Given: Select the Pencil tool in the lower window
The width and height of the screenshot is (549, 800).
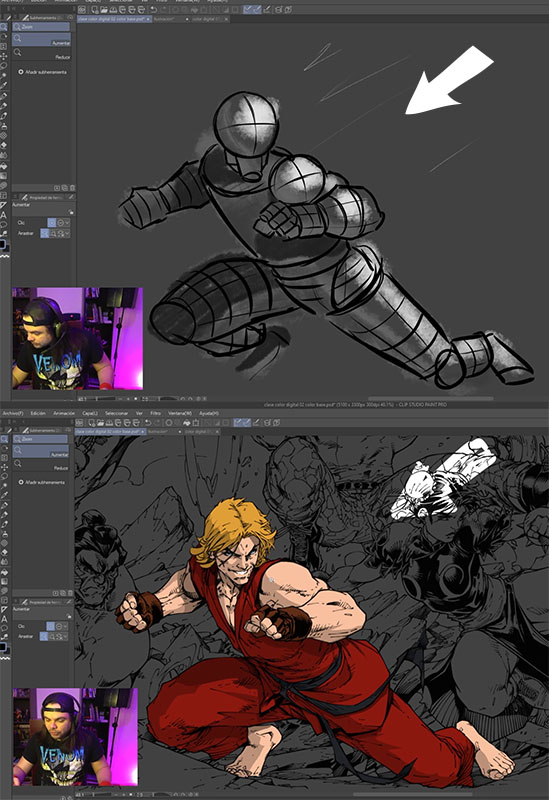Looking at the screenshot, I should click(x=4, y=514).
